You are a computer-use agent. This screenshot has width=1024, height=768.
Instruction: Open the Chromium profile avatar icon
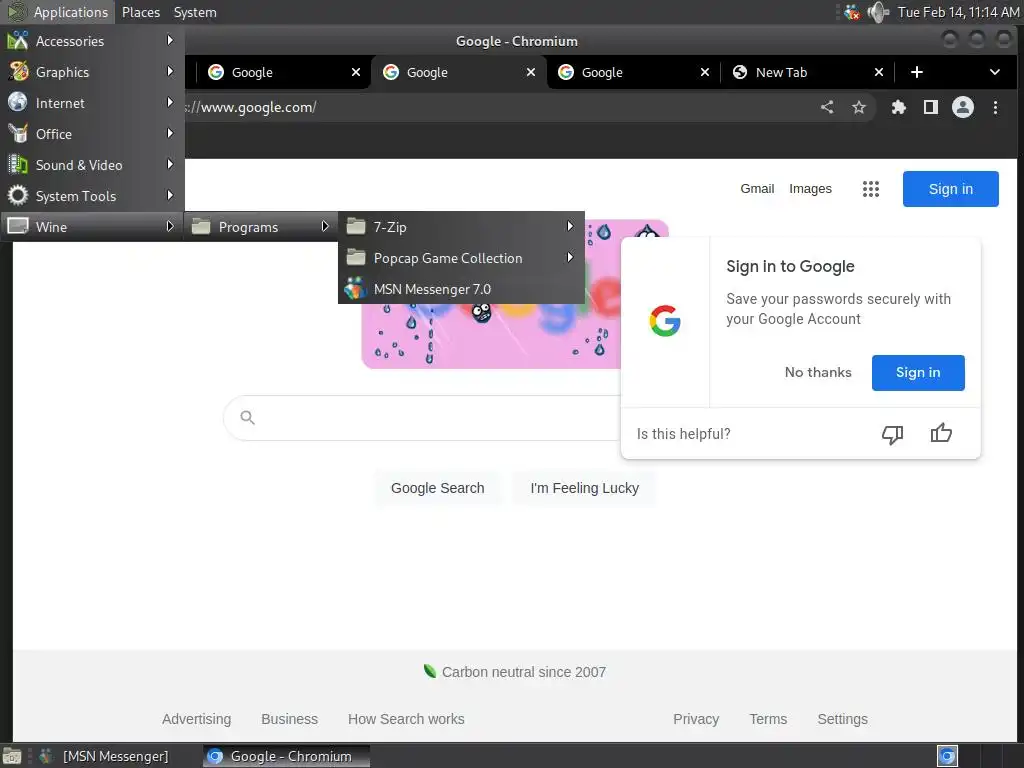pos(963,107)
